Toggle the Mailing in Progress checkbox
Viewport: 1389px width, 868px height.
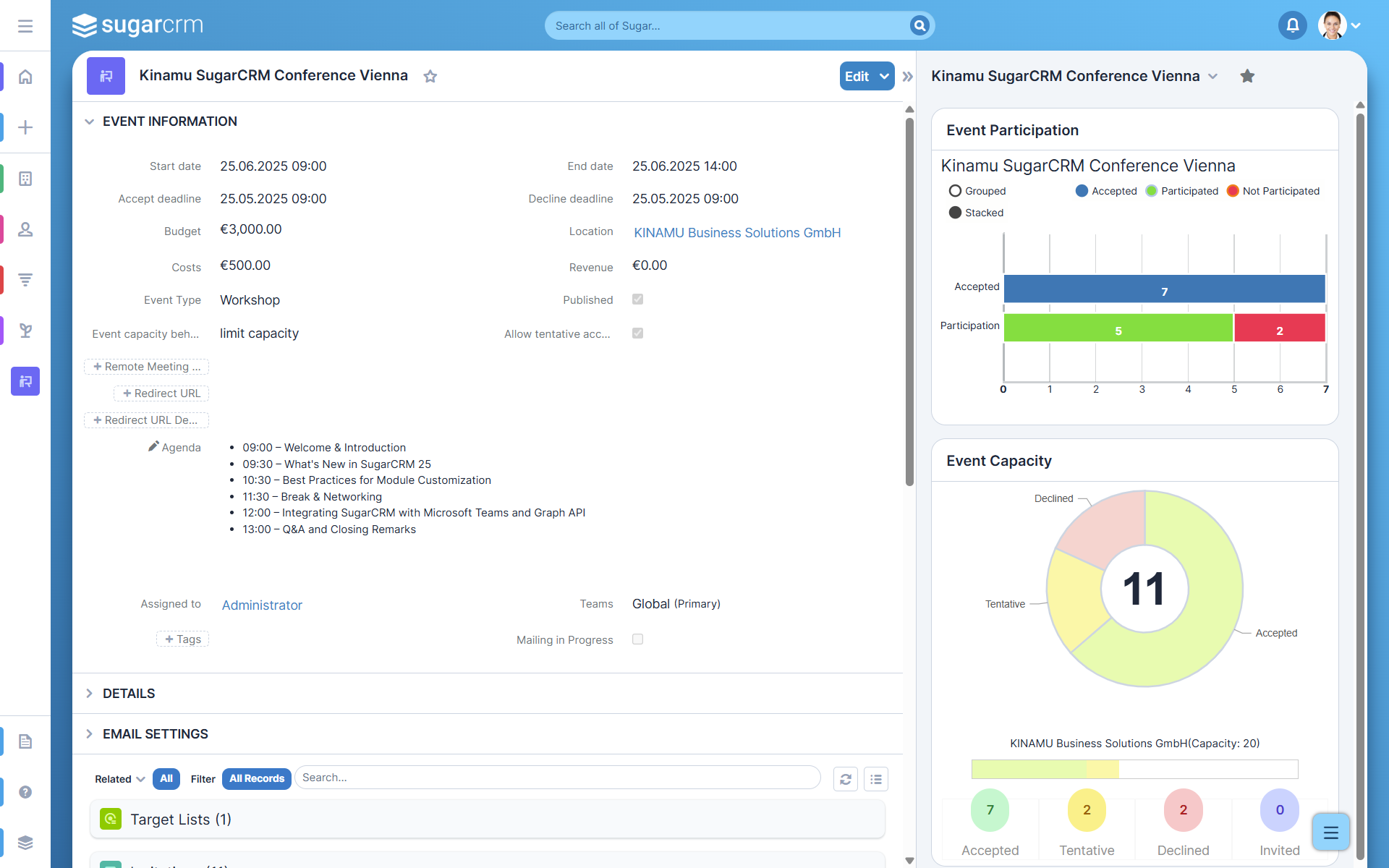click(x=637, y=639)
